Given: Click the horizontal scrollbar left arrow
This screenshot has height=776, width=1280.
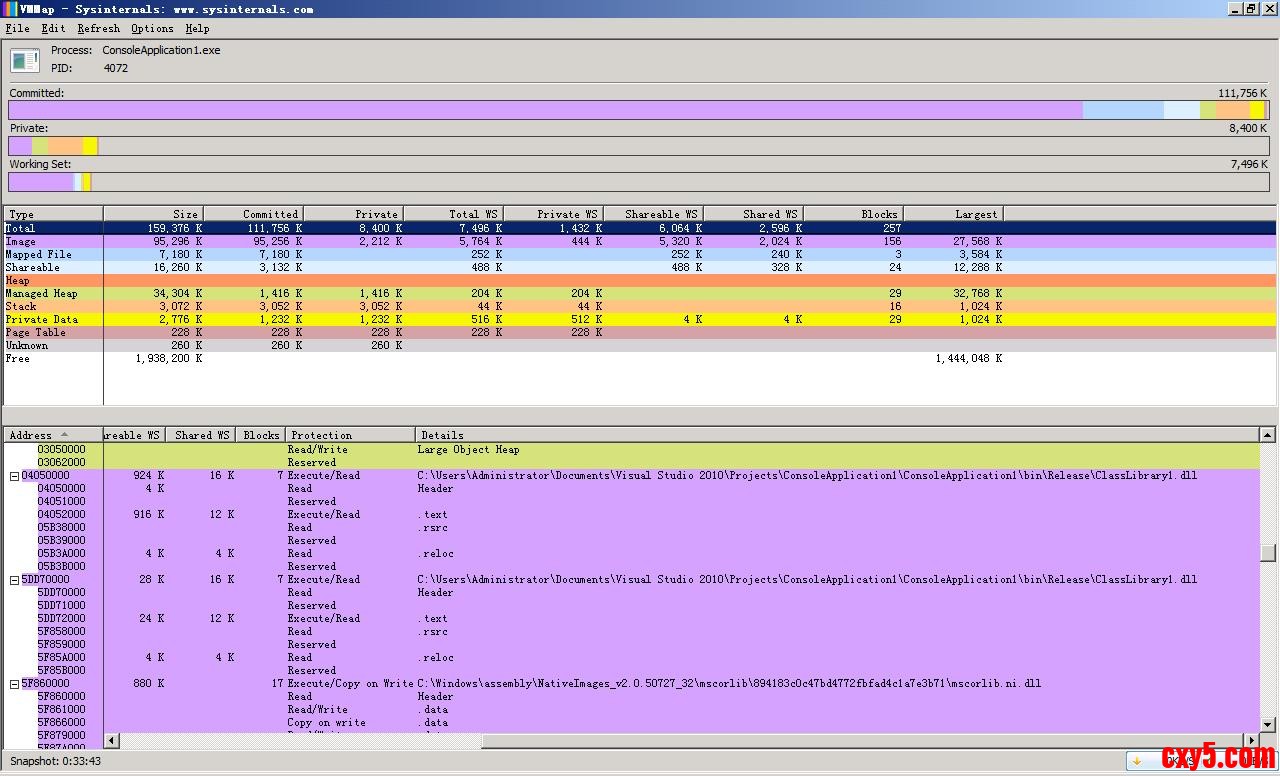Looking at the screenshot, I should click(x=111, y=741).
